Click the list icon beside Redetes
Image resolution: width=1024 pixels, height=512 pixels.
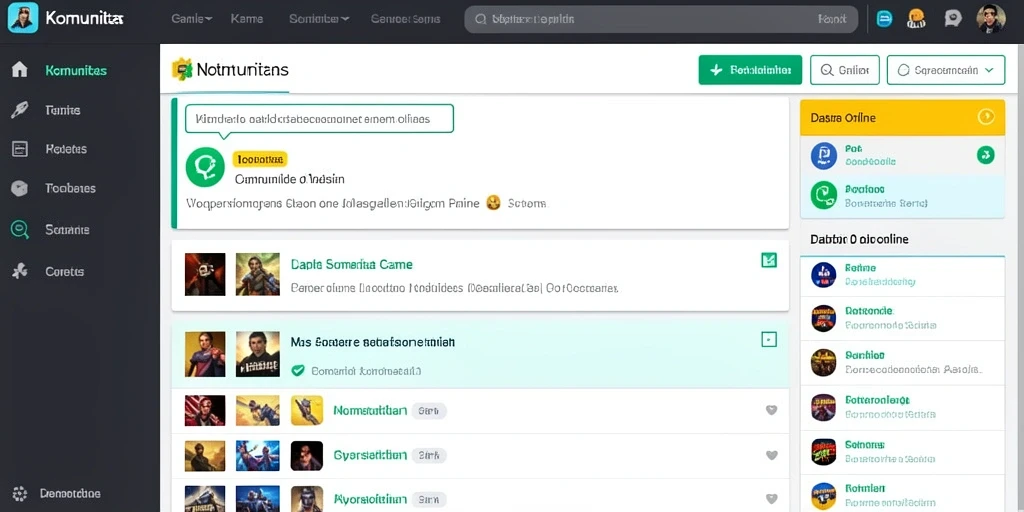pyautogui.click(x=20, y=149)
